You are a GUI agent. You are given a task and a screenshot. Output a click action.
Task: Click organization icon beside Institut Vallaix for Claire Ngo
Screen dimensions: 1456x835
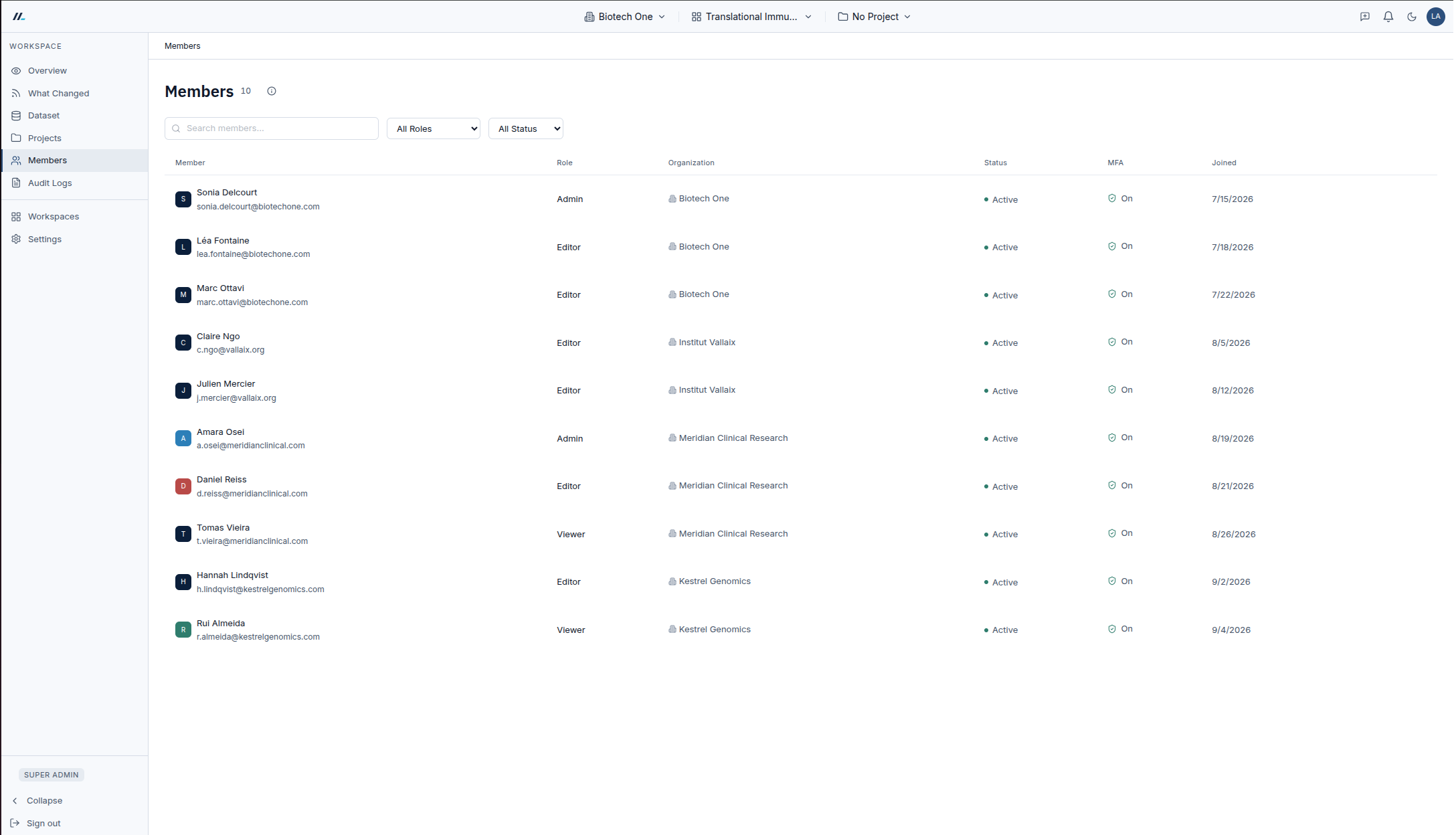click(x=672, y=342)
